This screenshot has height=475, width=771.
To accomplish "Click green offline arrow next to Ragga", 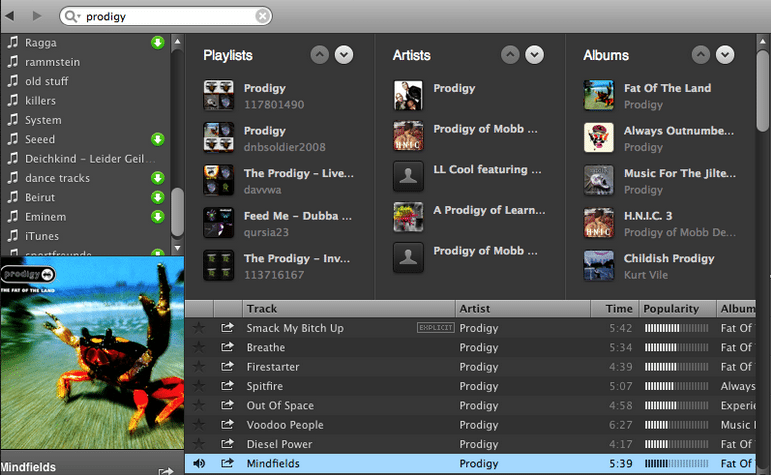I will tap(157, 43).
